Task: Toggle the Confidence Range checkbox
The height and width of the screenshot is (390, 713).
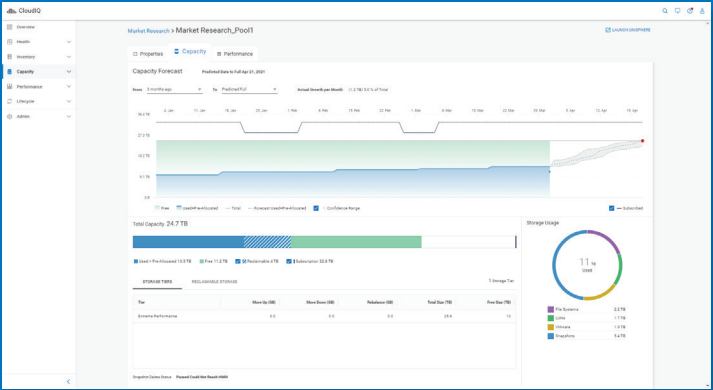Action: tap(316, 208)
